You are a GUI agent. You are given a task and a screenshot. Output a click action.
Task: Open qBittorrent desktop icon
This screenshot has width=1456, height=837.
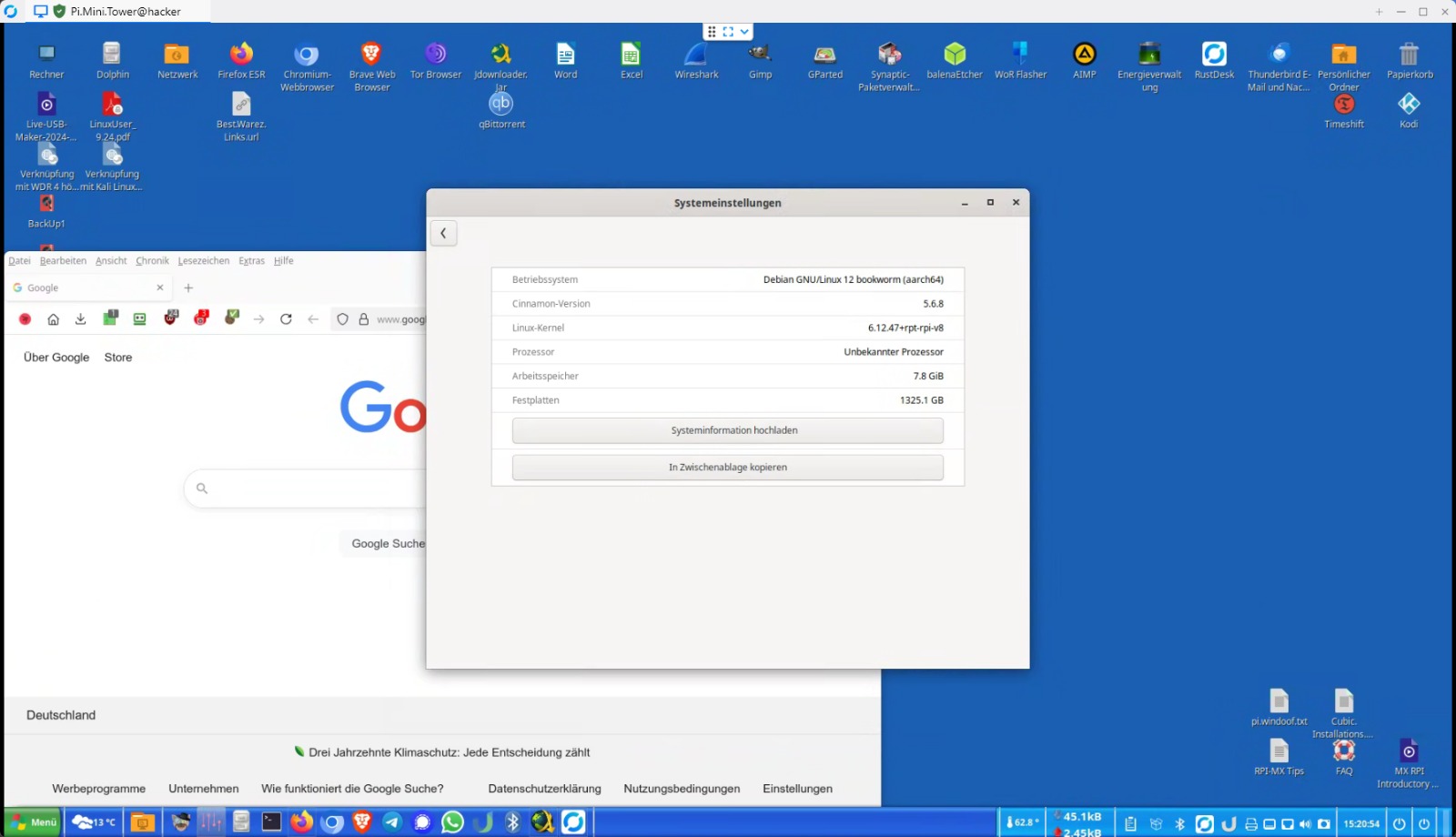point(501,111)
